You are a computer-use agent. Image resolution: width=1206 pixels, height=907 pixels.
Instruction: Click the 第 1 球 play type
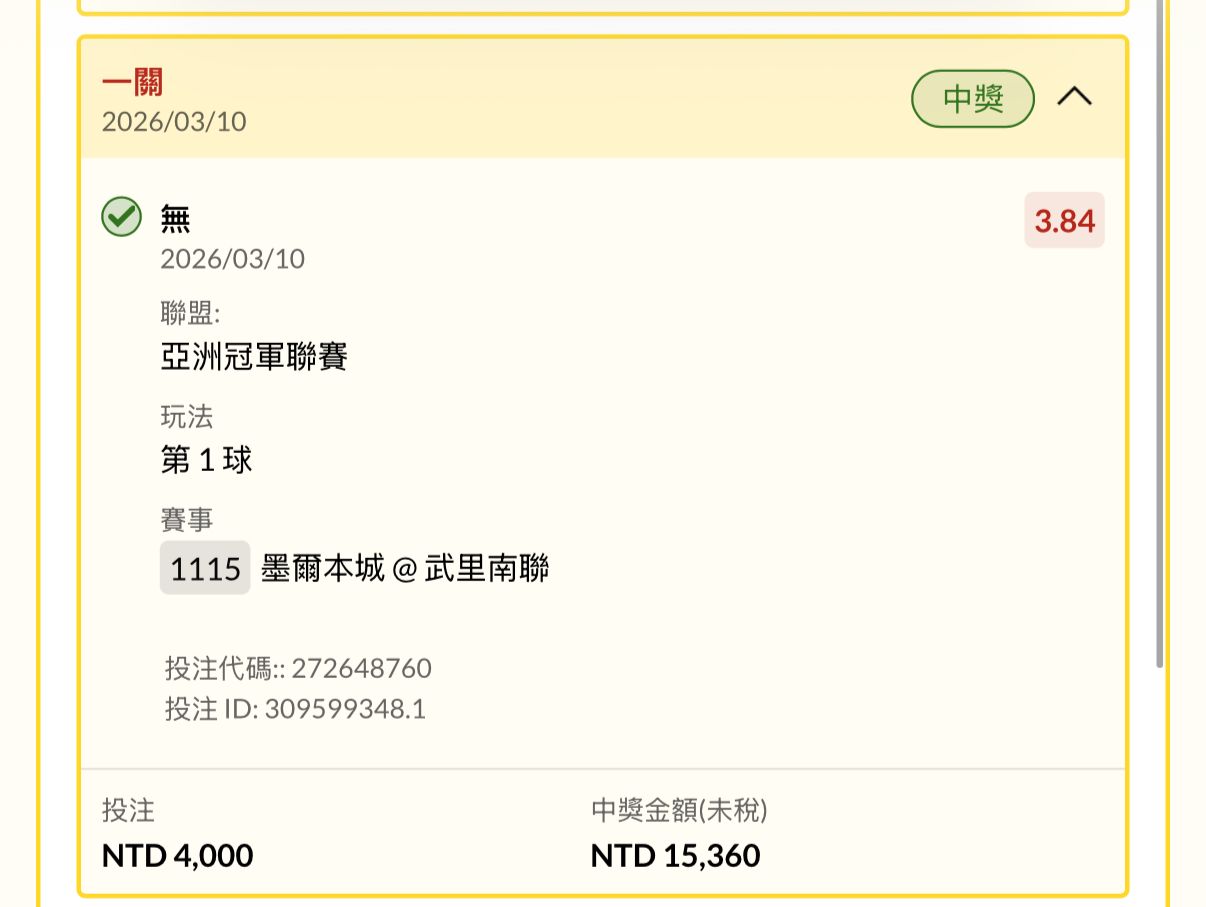206,460
